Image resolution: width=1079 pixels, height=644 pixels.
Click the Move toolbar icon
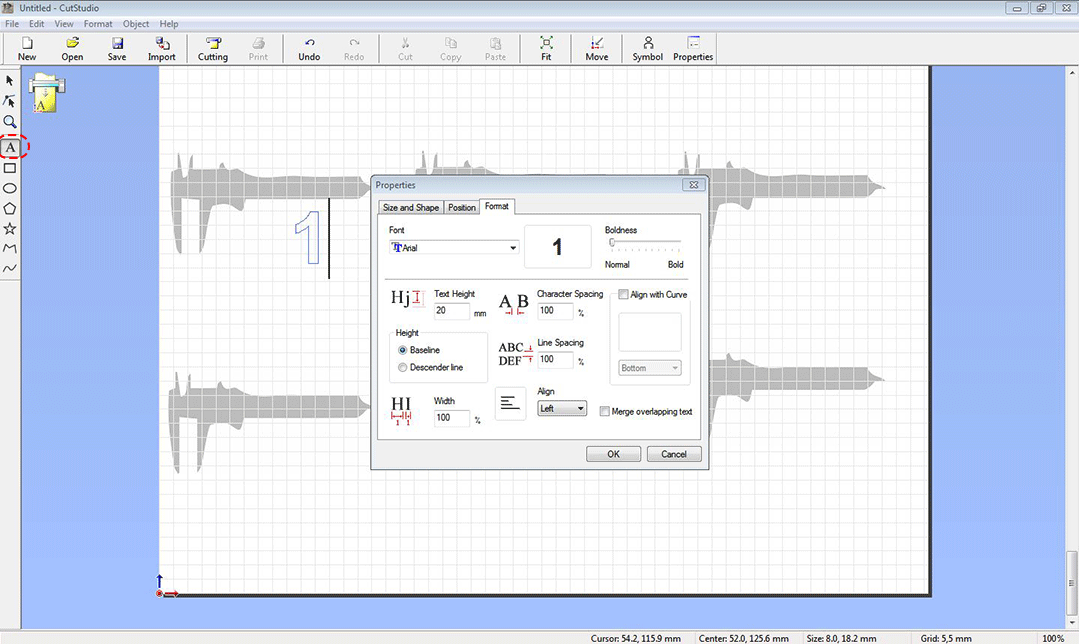coord(597,49)
